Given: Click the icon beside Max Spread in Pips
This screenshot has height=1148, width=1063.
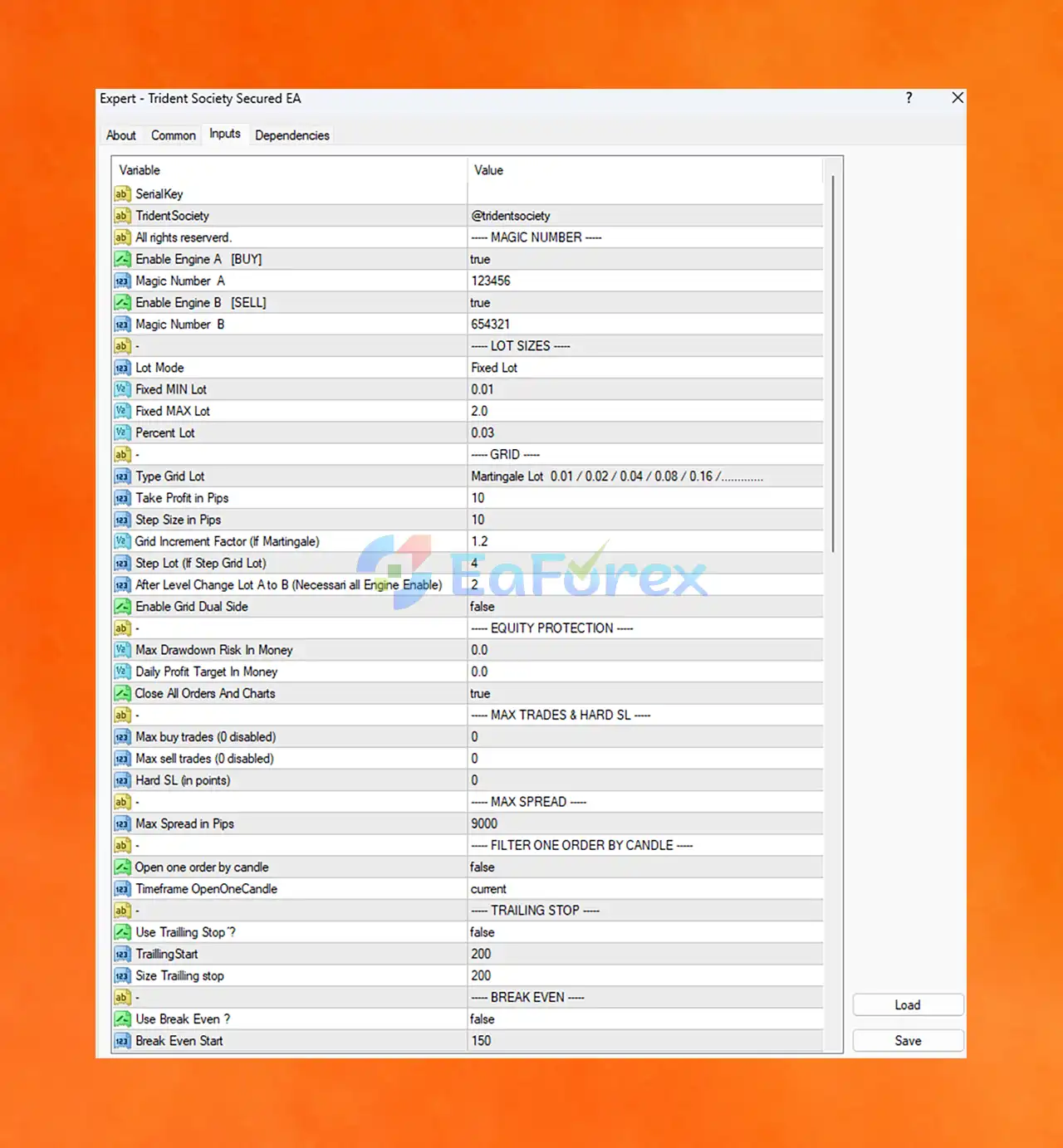Looking at the screenshot, I should [122, 823].
